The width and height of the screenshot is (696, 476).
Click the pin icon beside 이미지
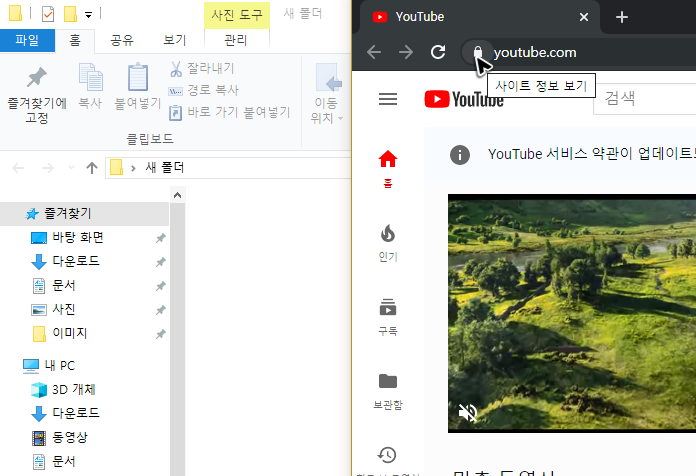pyautogui.click(x=161, y=334)
